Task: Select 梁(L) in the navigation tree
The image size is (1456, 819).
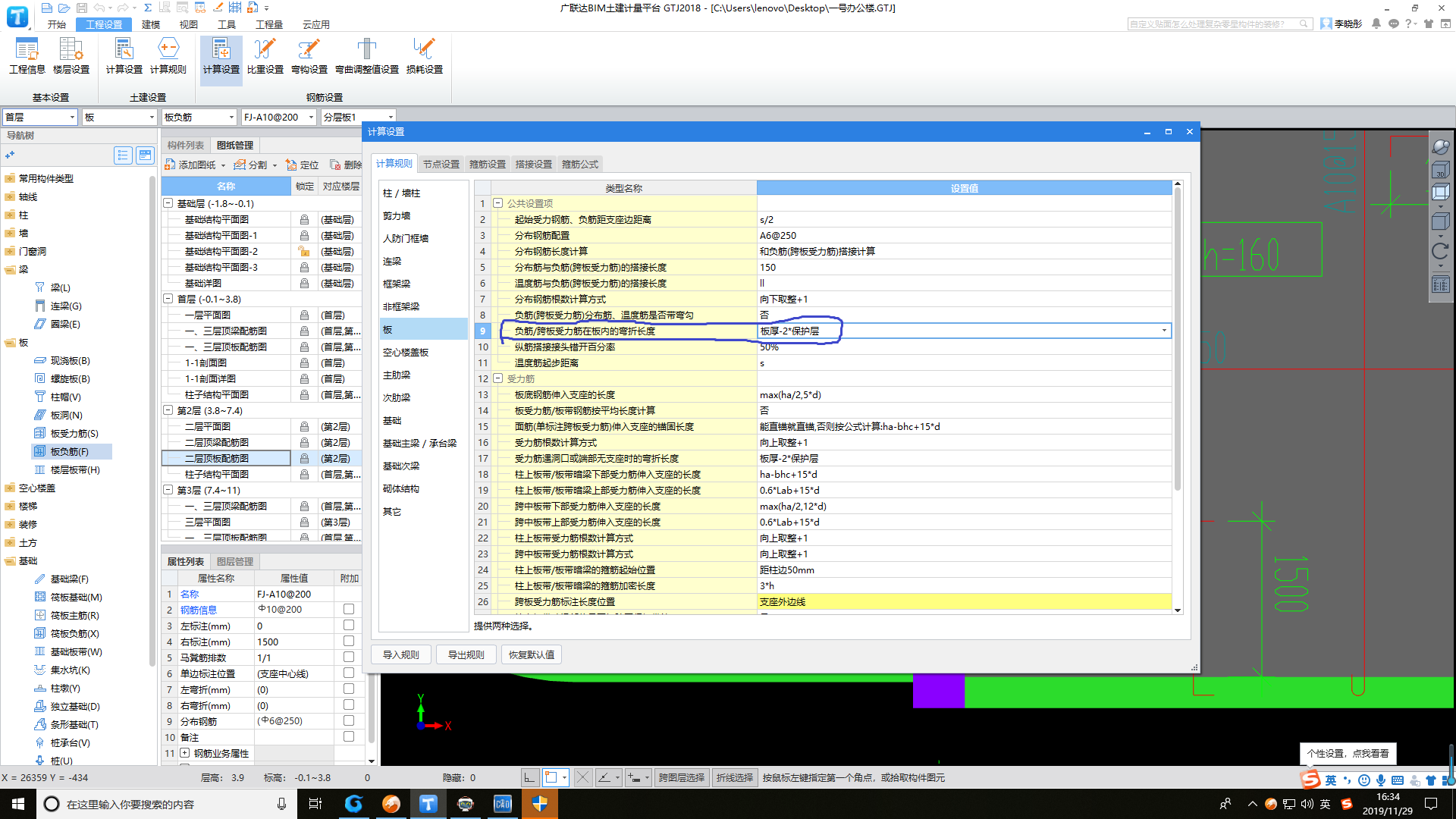Action: (x=60, y=287)
